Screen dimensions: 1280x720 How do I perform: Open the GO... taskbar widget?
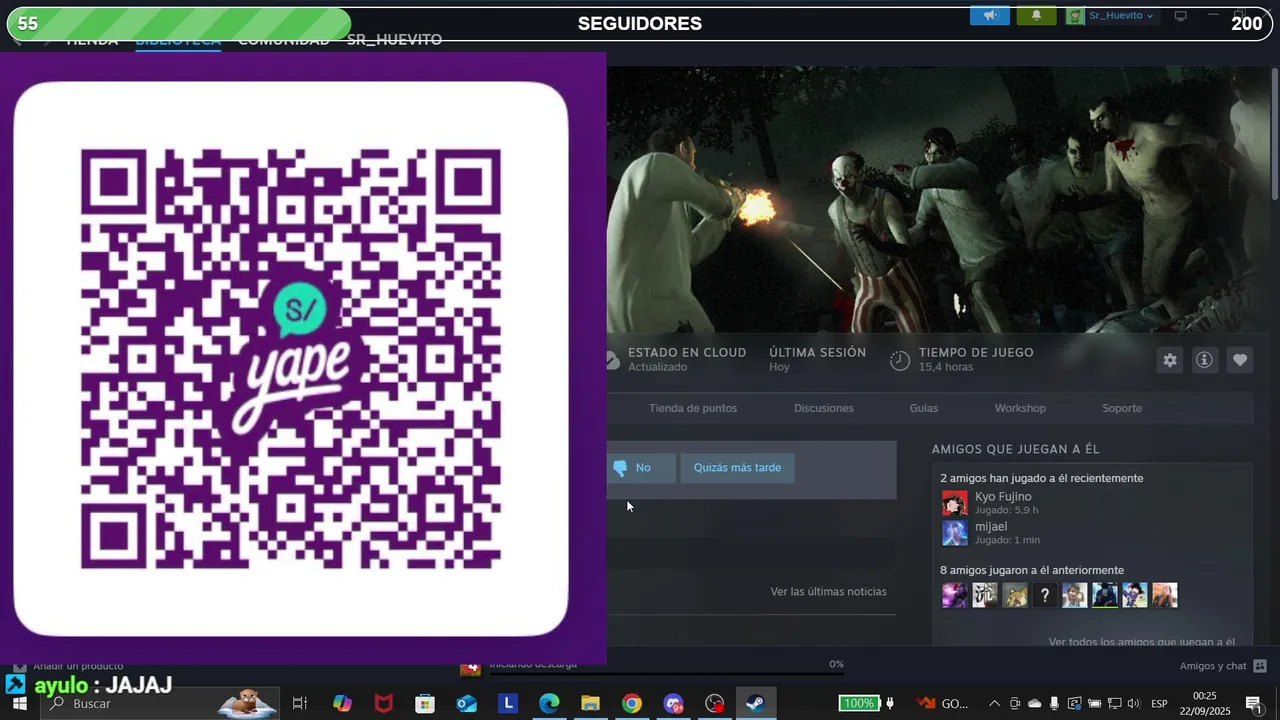[942, 704]
